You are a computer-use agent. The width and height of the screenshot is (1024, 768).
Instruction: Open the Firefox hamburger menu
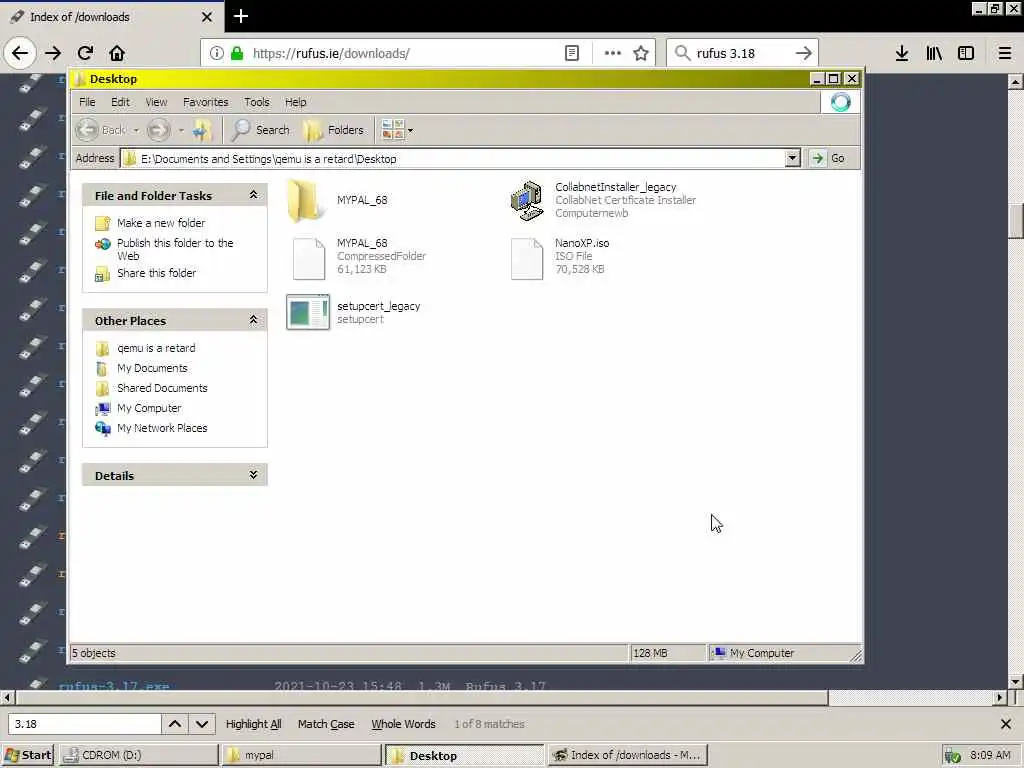click(1005, 53)
